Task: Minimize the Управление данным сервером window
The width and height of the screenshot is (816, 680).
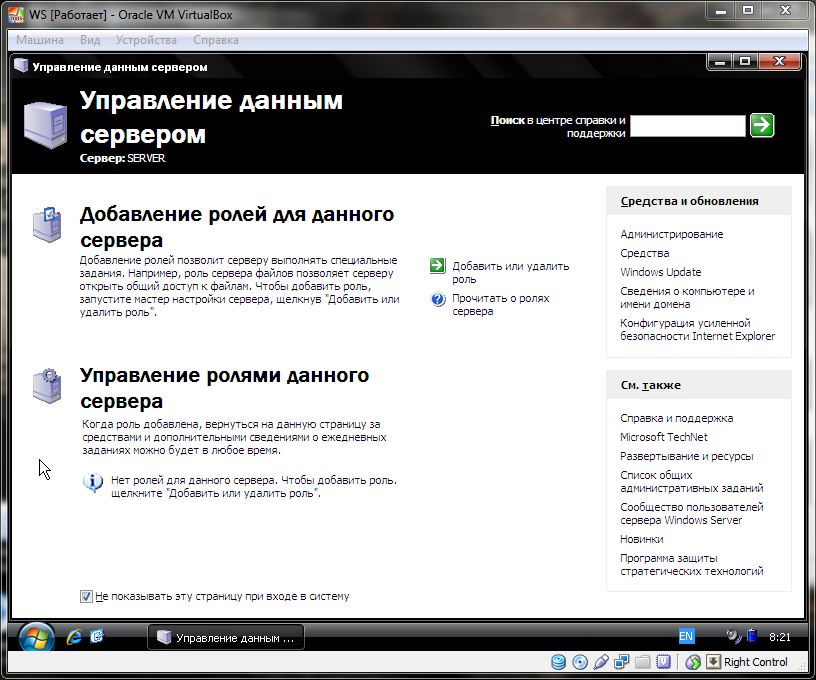Action: pos(720,62)
